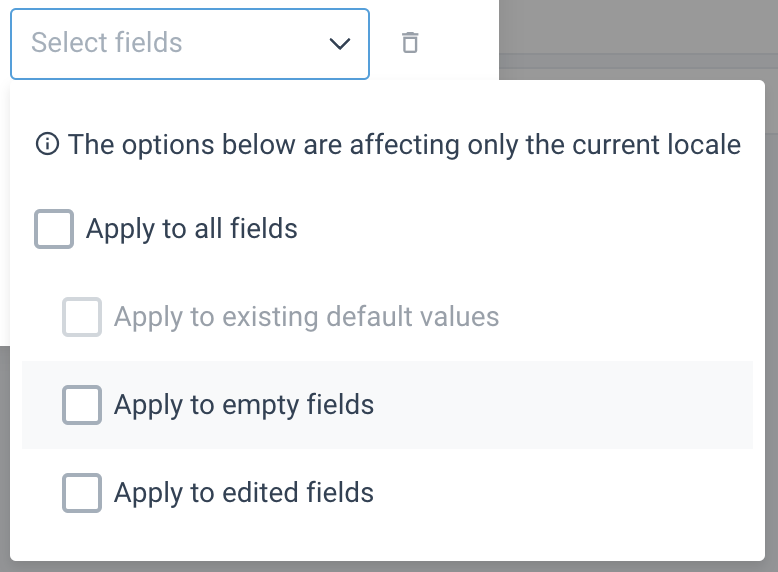
Task: Enable the 'Apply to edited fields' checkbox
Action: point(82,493)
